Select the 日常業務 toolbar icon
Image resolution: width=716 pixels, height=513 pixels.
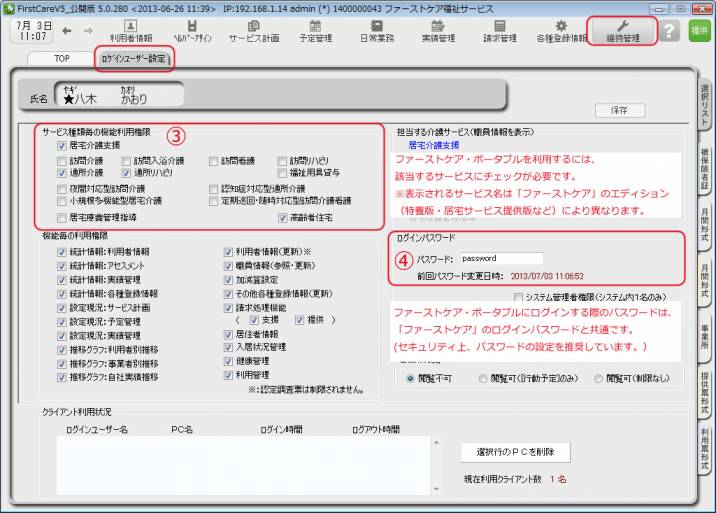pyautogui.click(x=377, y=30)
